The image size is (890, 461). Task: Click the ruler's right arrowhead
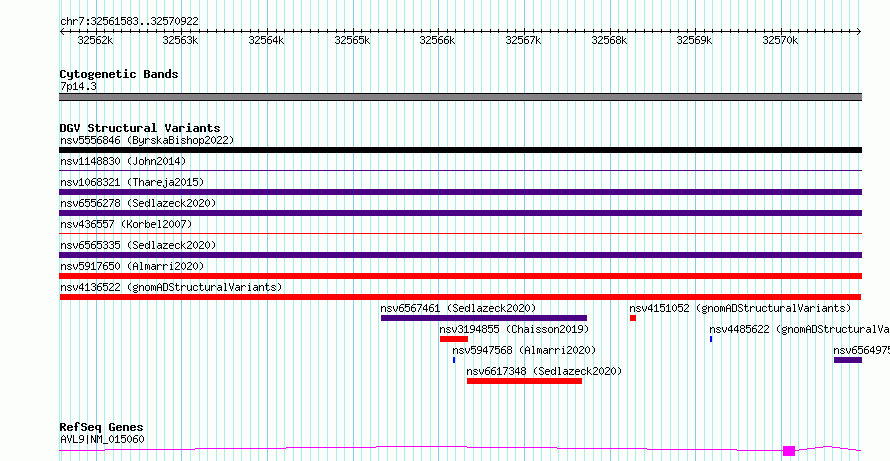click(859, 32)
